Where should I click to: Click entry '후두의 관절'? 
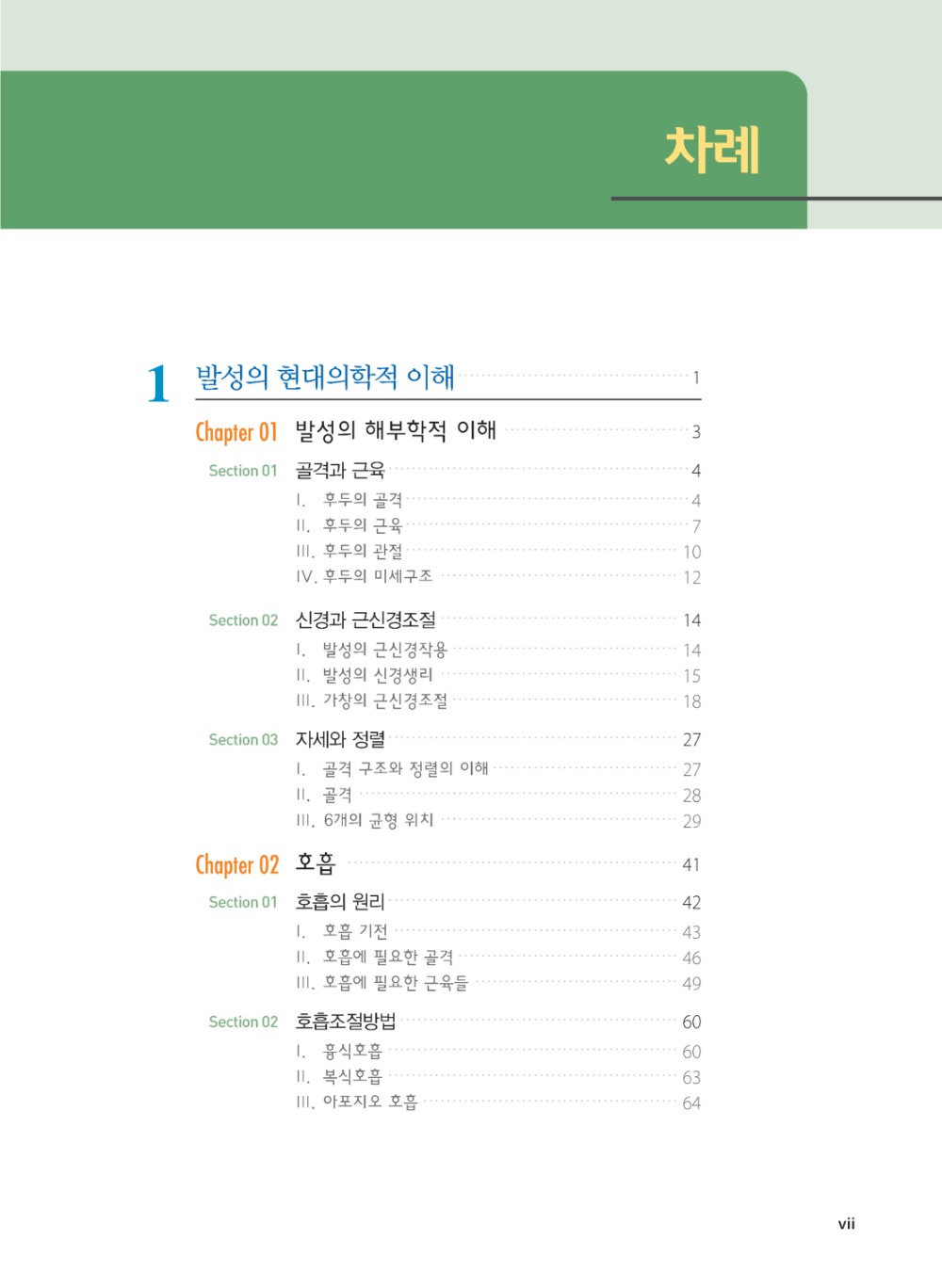pos(363,551)
